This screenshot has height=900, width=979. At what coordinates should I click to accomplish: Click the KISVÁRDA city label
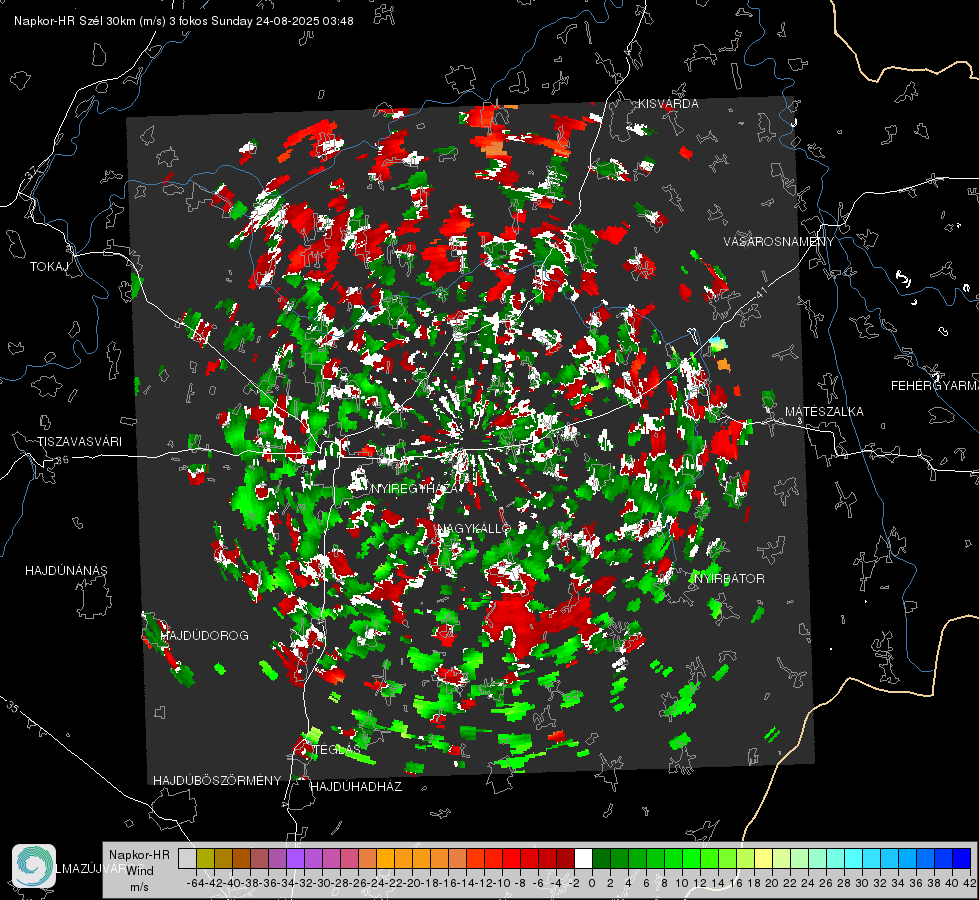(668, 104)
